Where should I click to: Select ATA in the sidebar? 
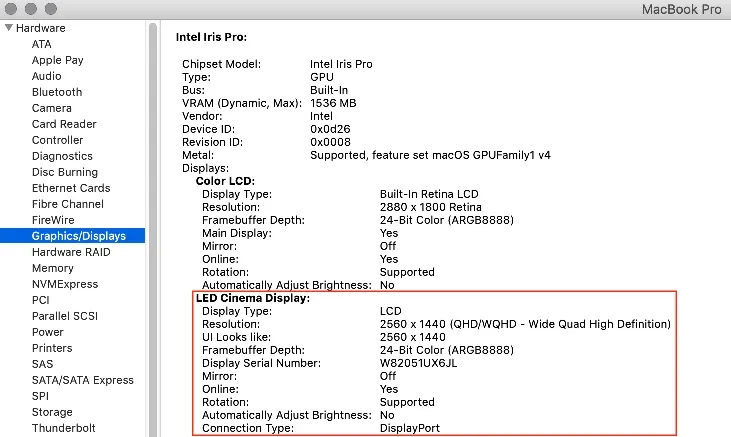tap(41, 44)
